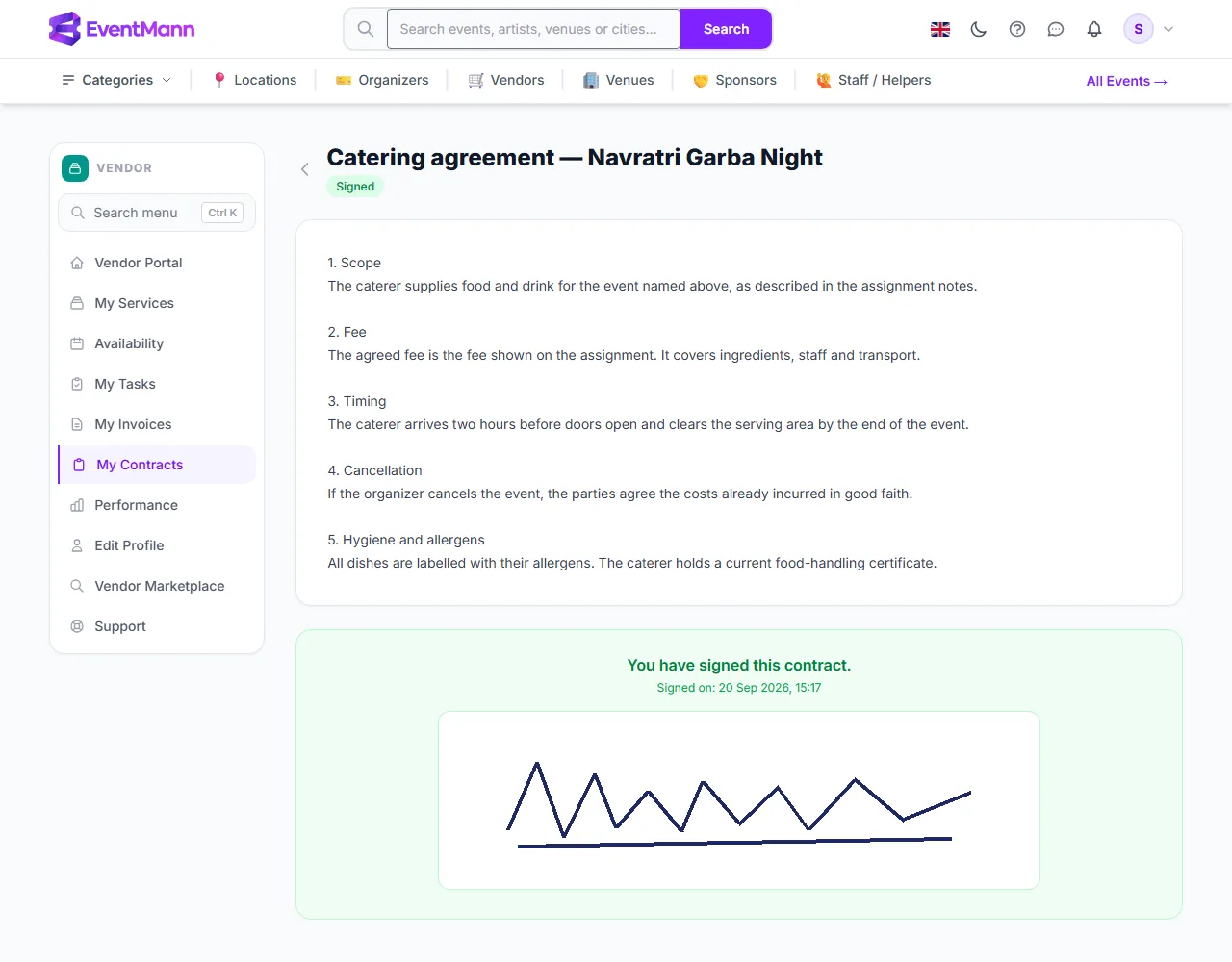Open My Invoices in the sidebar
Viewport: 1232px width, 962px height.
click(x=157, y=424)
